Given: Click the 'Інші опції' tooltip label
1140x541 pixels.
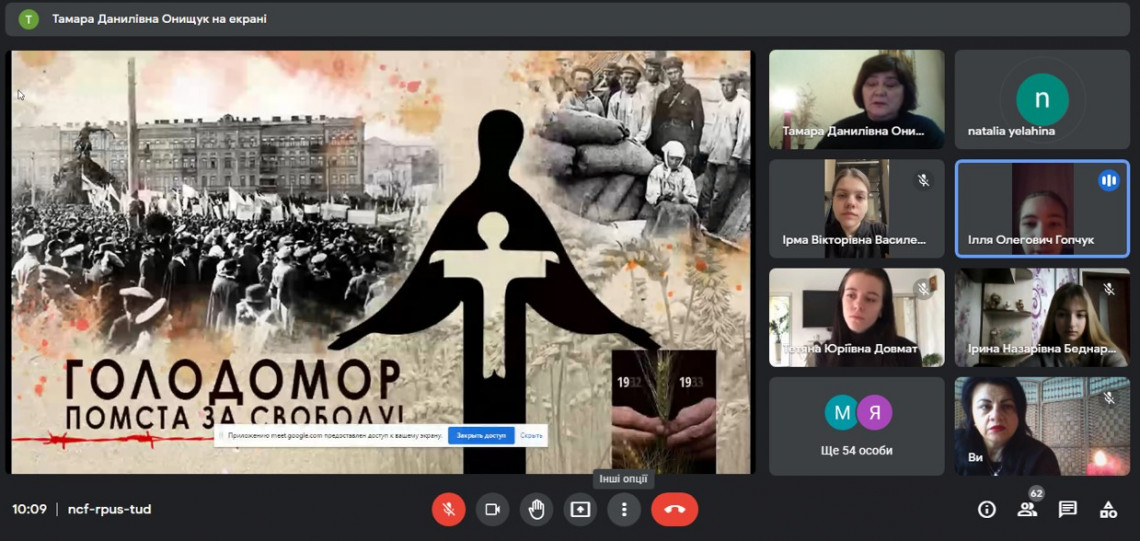Looking at the screenshot, I should (623, 480).
